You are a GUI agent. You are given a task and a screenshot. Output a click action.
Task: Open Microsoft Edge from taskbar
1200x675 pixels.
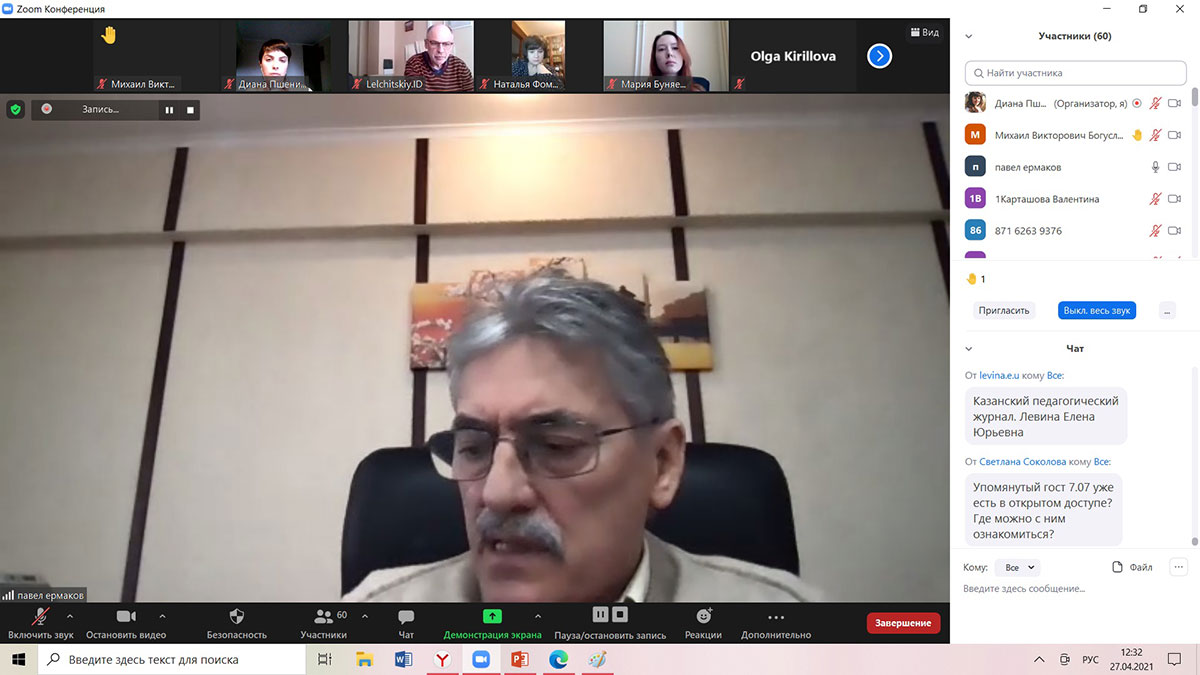(559, 659)
